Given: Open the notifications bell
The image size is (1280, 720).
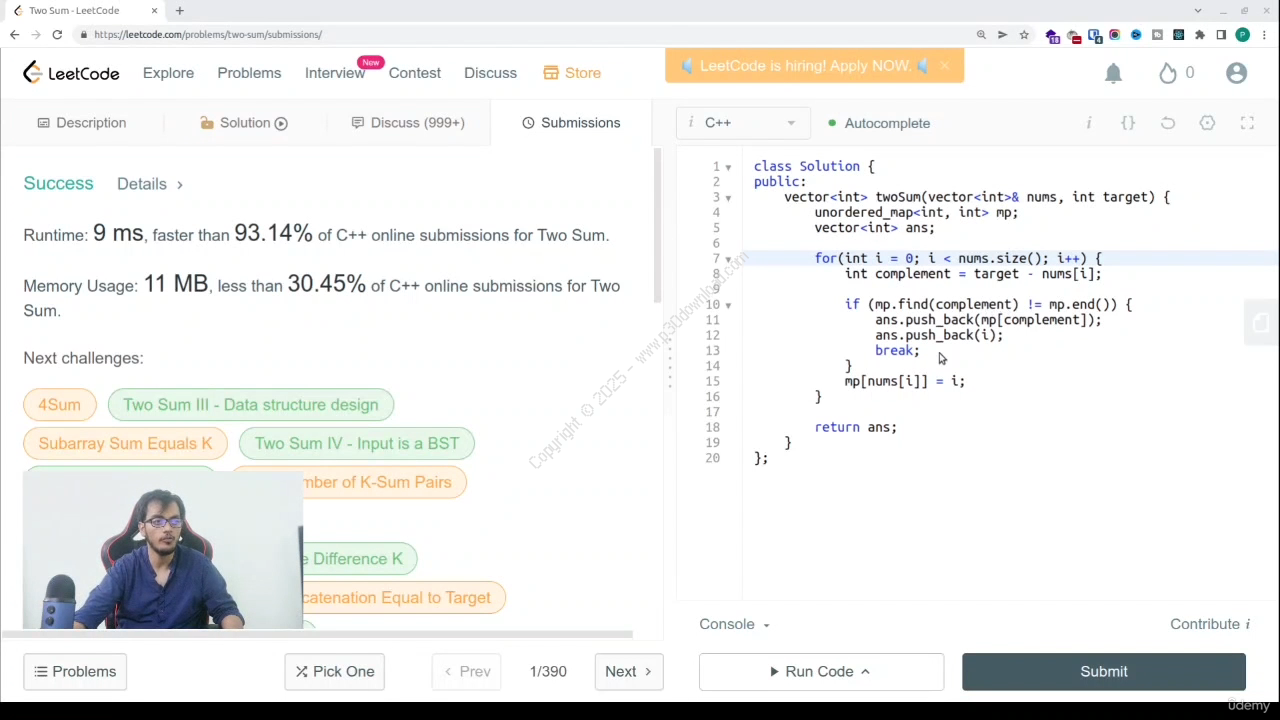Looking at the screenshot, I should pos(1113,73).
